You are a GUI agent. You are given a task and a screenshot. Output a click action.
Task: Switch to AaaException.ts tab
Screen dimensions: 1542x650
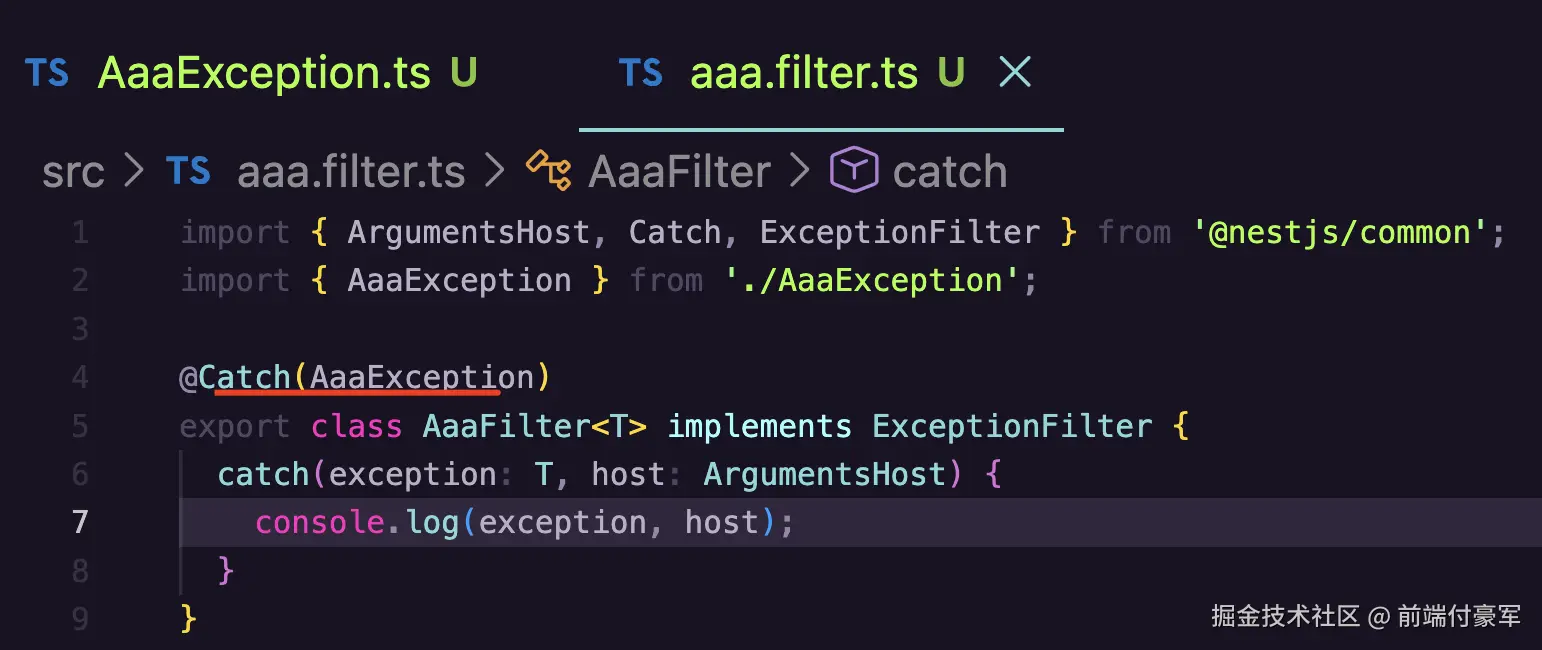pyautogui.click(x=264, y=73)
